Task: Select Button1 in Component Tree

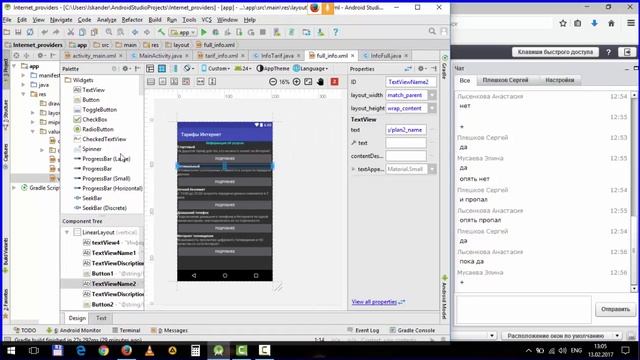Action: tap(102, 273)
